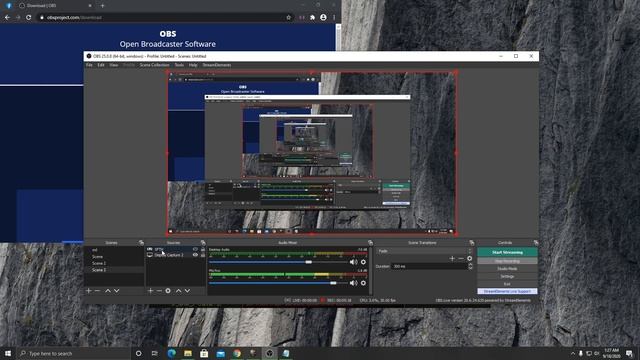Open File Explorer from the taskbar
Viewport: 640px width, 360px height.
point(188,353)
